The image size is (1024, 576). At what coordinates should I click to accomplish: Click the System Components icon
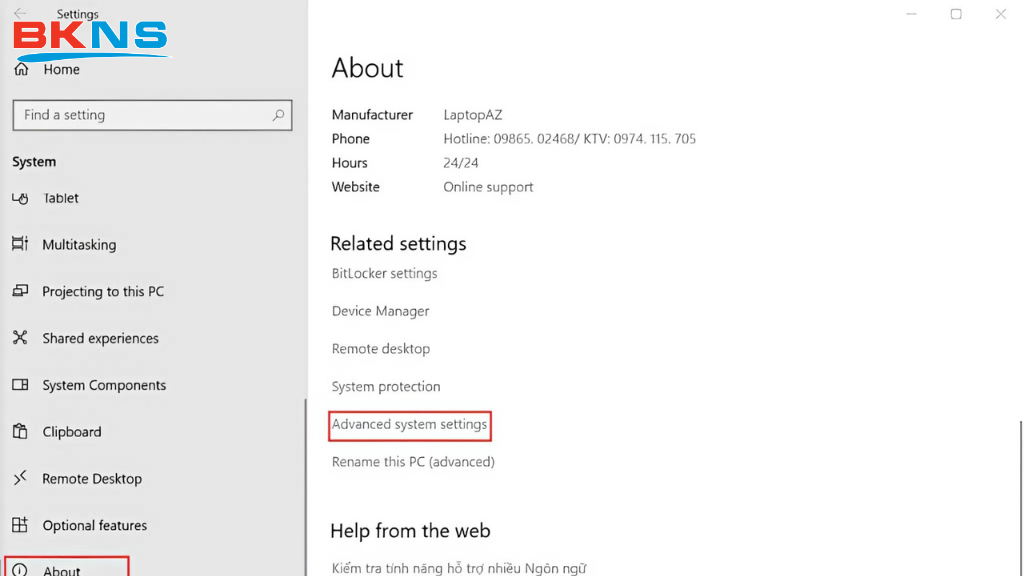click(x=20, y=385)
